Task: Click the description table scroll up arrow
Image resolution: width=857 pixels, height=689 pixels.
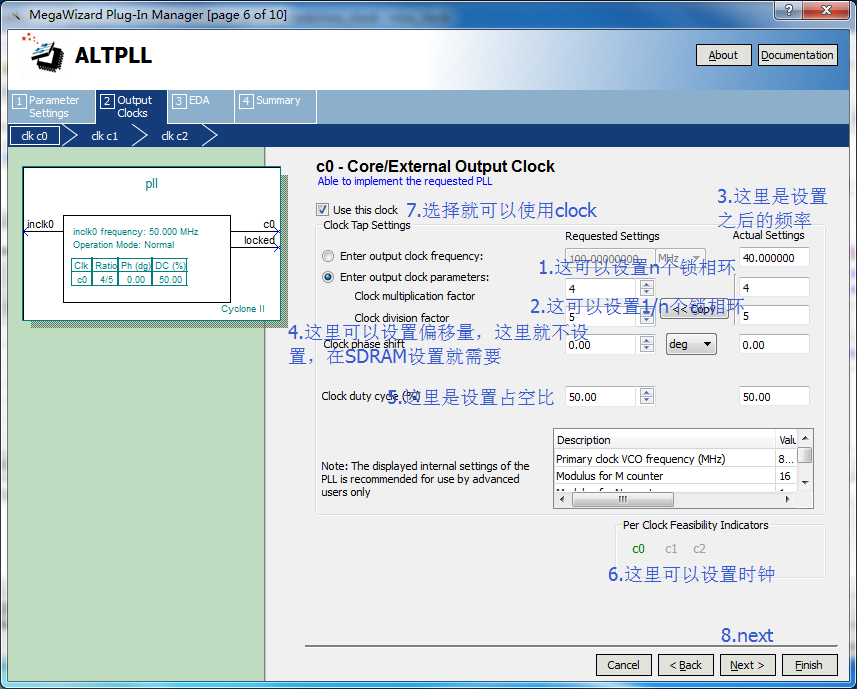Action: pyautogui.click(x=805, y=439)
